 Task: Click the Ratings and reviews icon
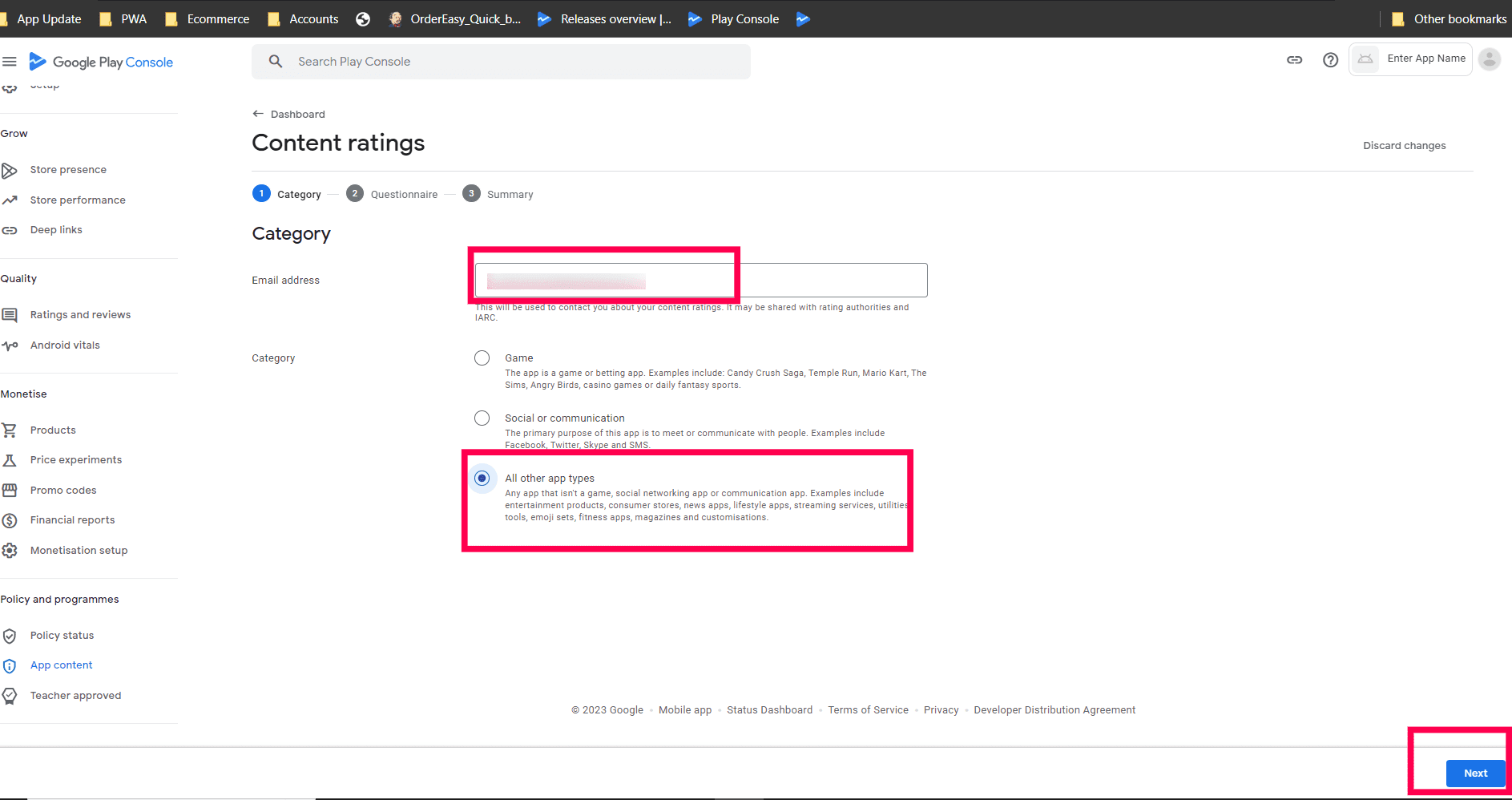point(10,315)
